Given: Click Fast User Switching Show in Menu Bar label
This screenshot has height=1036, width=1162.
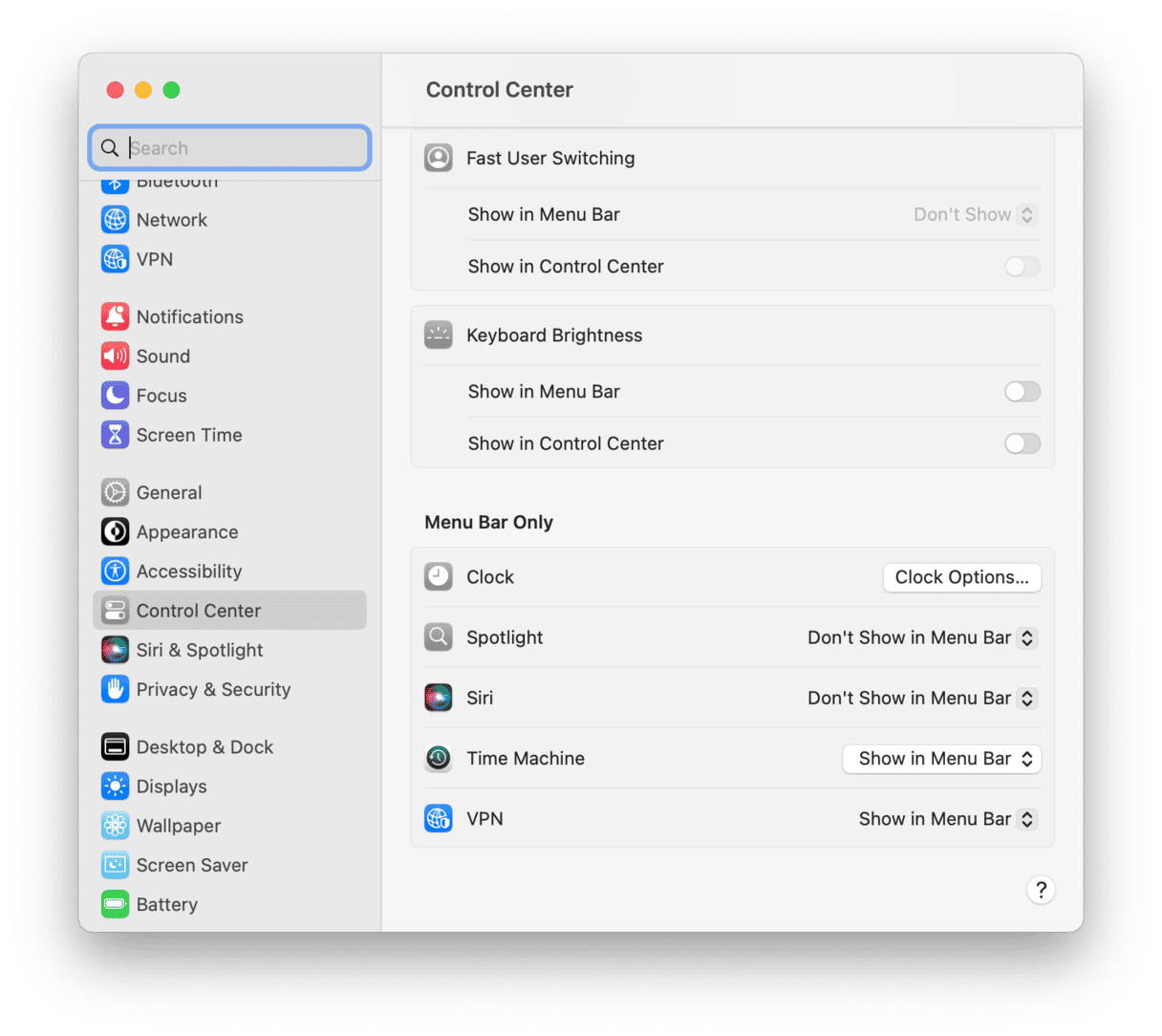Looking at the screenshot, I should (544, 215).
